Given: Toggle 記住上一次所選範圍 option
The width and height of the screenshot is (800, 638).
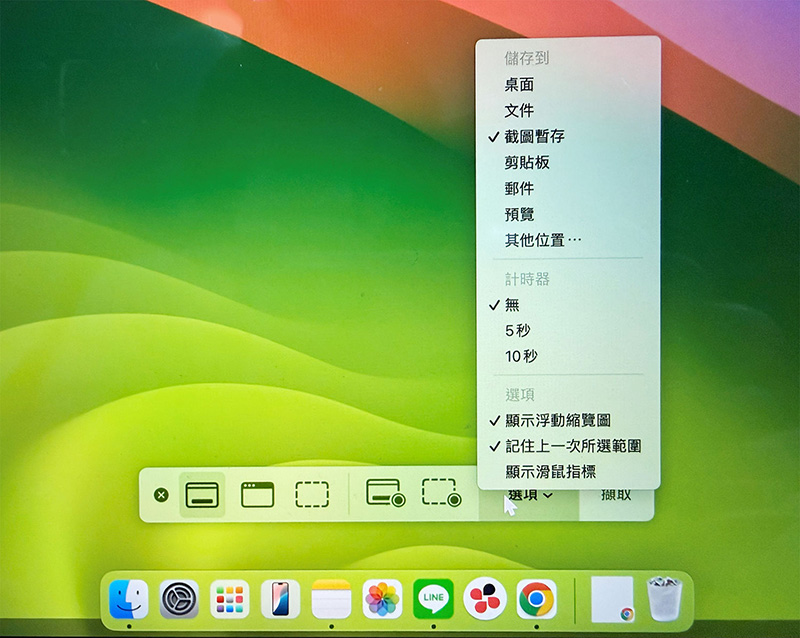Looking at the screenshot, I should point(572,446).
